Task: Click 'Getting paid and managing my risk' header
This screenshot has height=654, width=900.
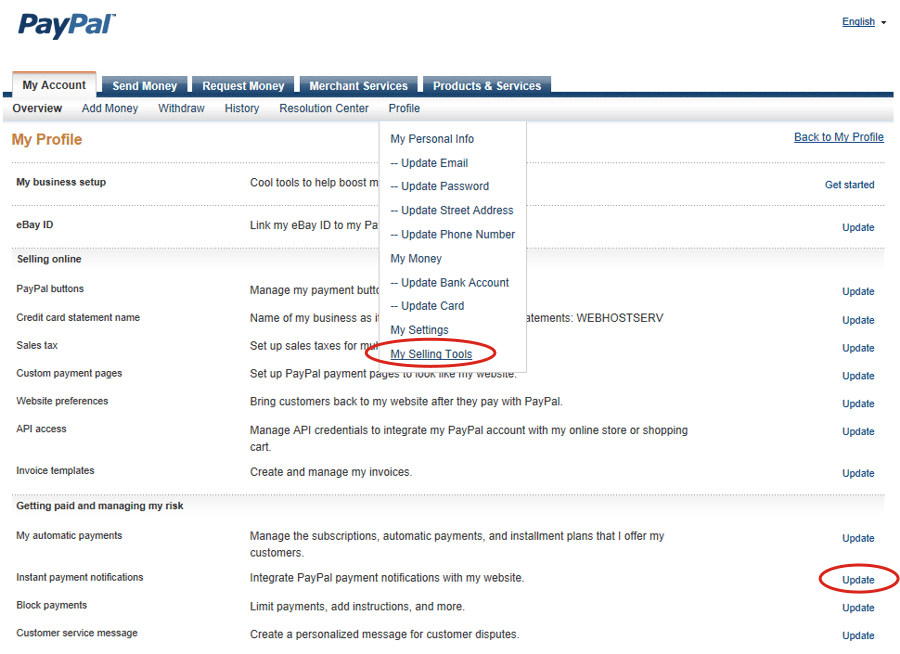Action: coord(100,506)
